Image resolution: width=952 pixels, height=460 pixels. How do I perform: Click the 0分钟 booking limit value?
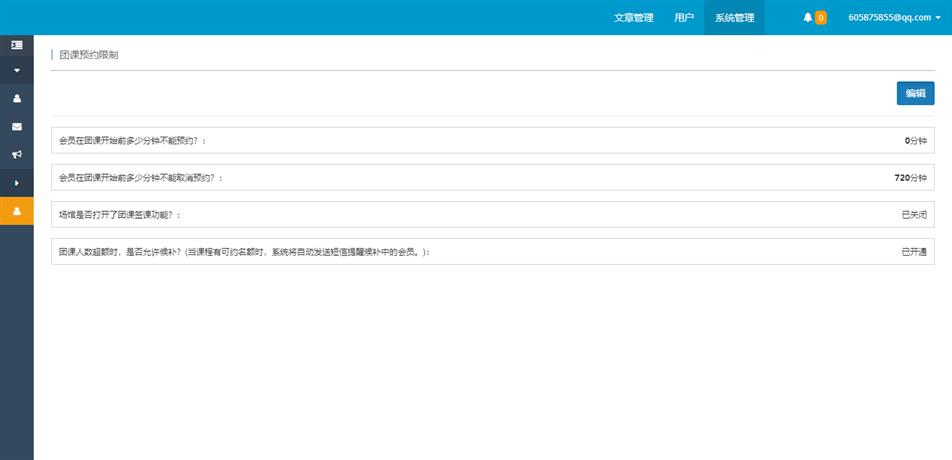click(x=915, y=141)
